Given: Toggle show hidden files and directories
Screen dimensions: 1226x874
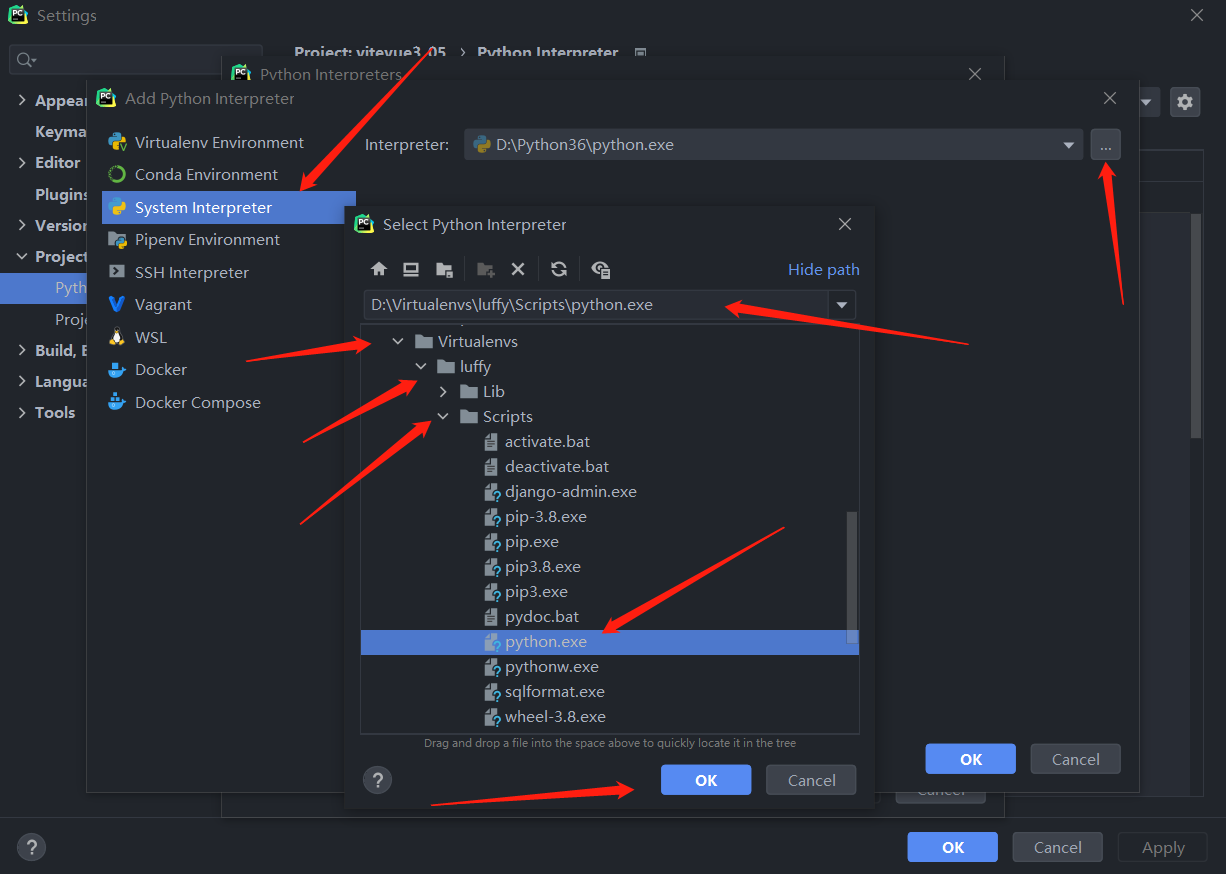Looking at the screenshot, I should pos(600,269).
